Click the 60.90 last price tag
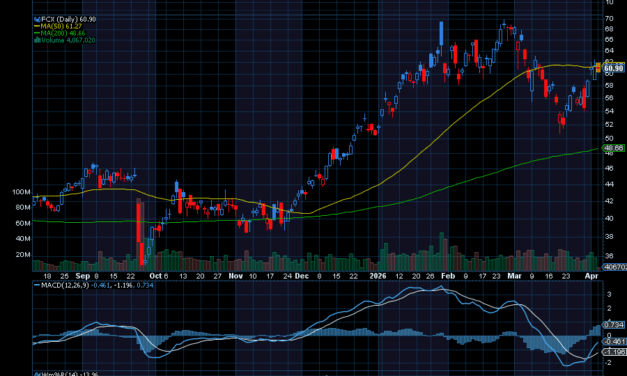Image resolution: width=627 pixels, height=376 pixels. pyautogui.click(x=614, y=68)
